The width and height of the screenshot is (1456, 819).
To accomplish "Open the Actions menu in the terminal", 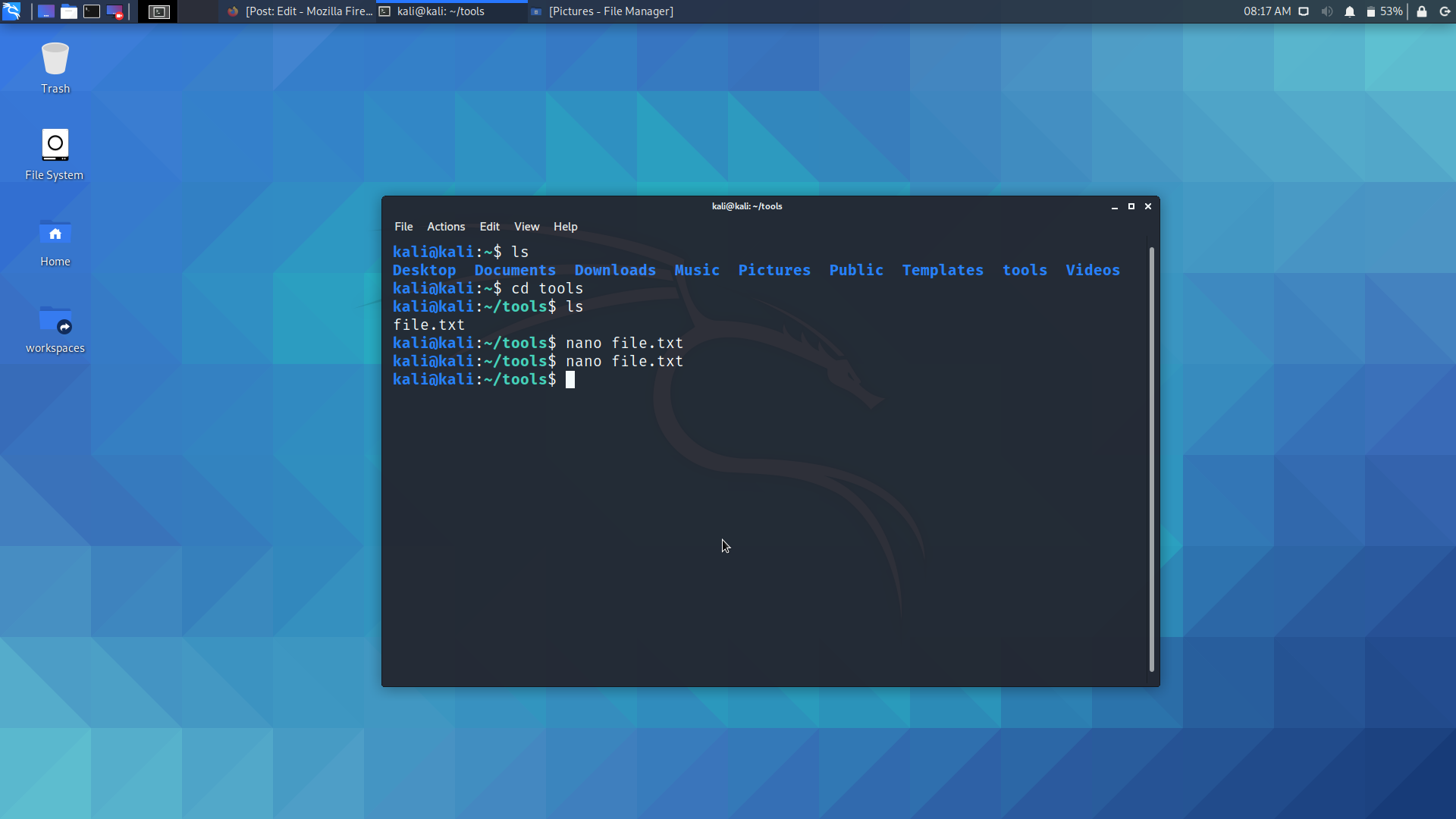I will click(445, 226).
